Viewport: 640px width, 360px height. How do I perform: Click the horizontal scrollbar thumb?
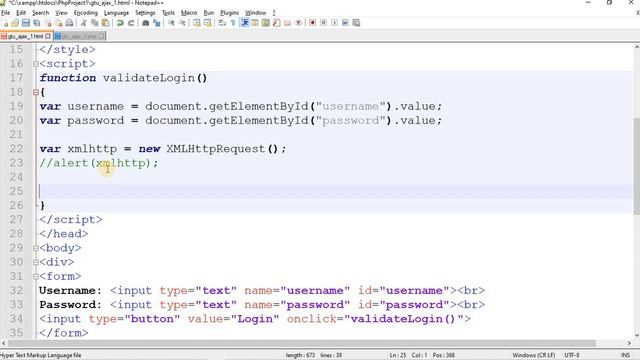301,343
